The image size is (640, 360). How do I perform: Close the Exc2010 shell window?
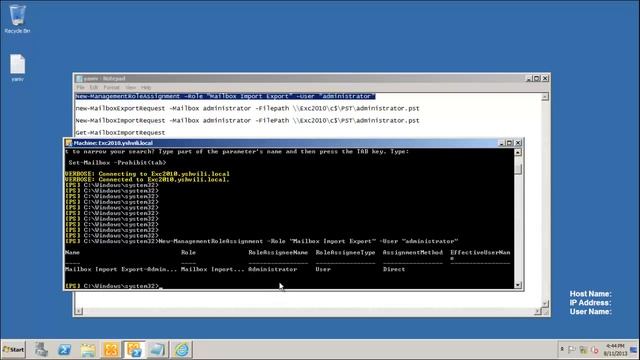[x=518, y=143]
